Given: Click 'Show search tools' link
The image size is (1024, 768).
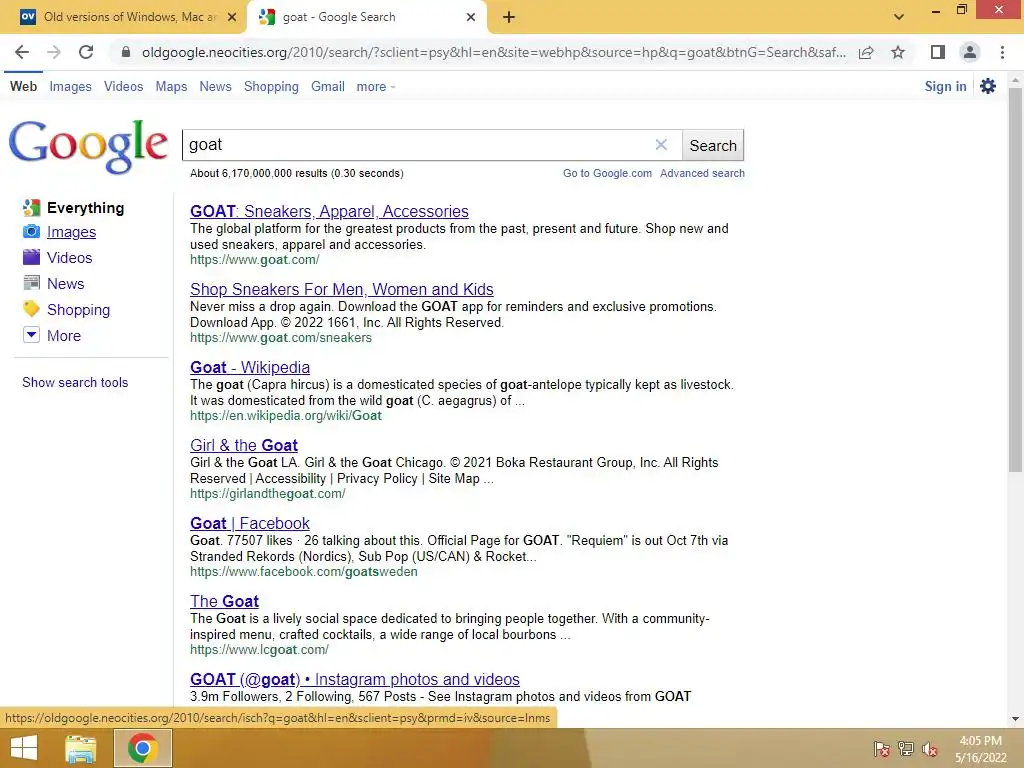Looking at the screenshot, I should pyautogui.click(x=75, y=382).
